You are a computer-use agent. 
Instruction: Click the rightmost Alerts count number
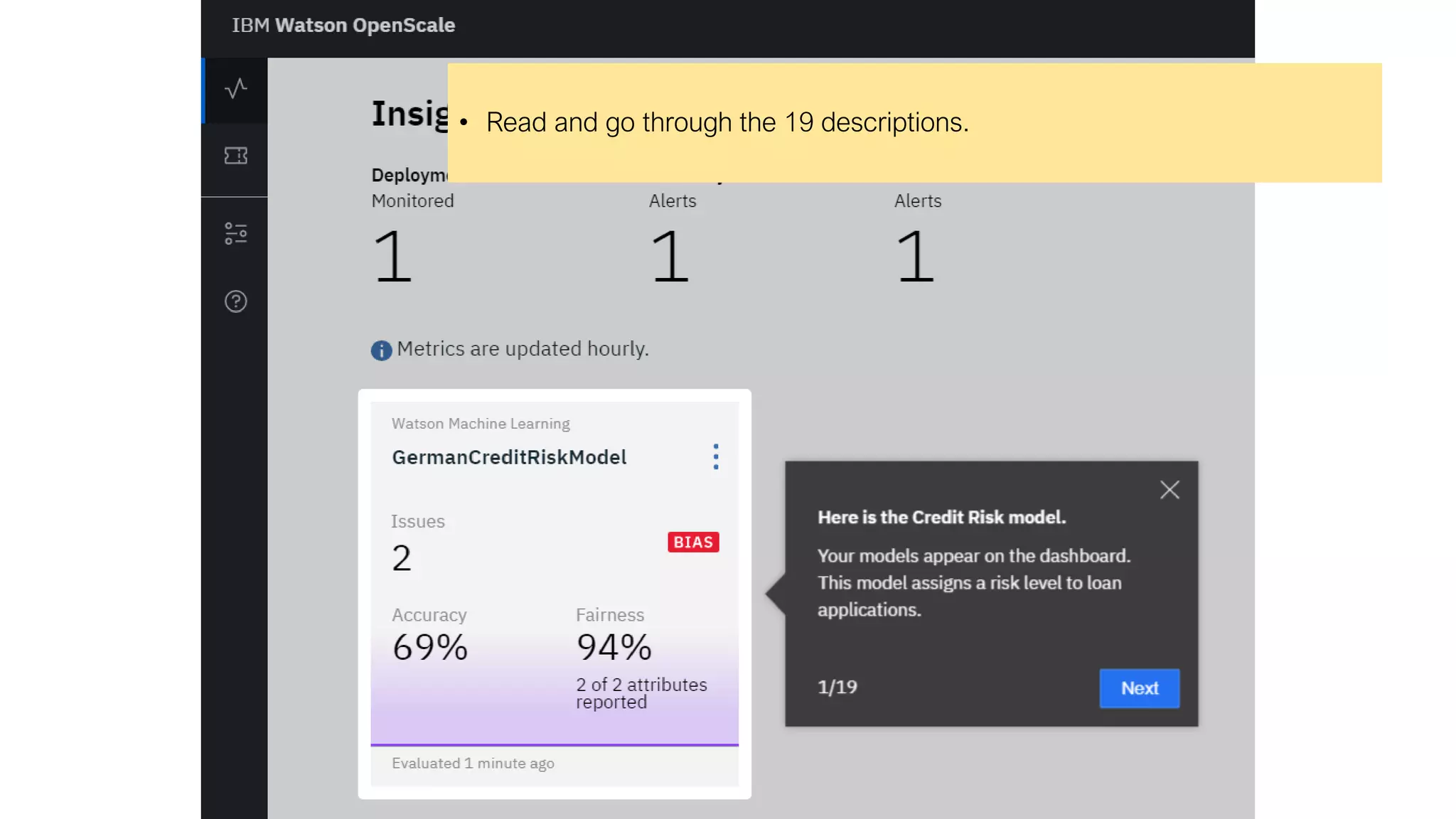915,257
